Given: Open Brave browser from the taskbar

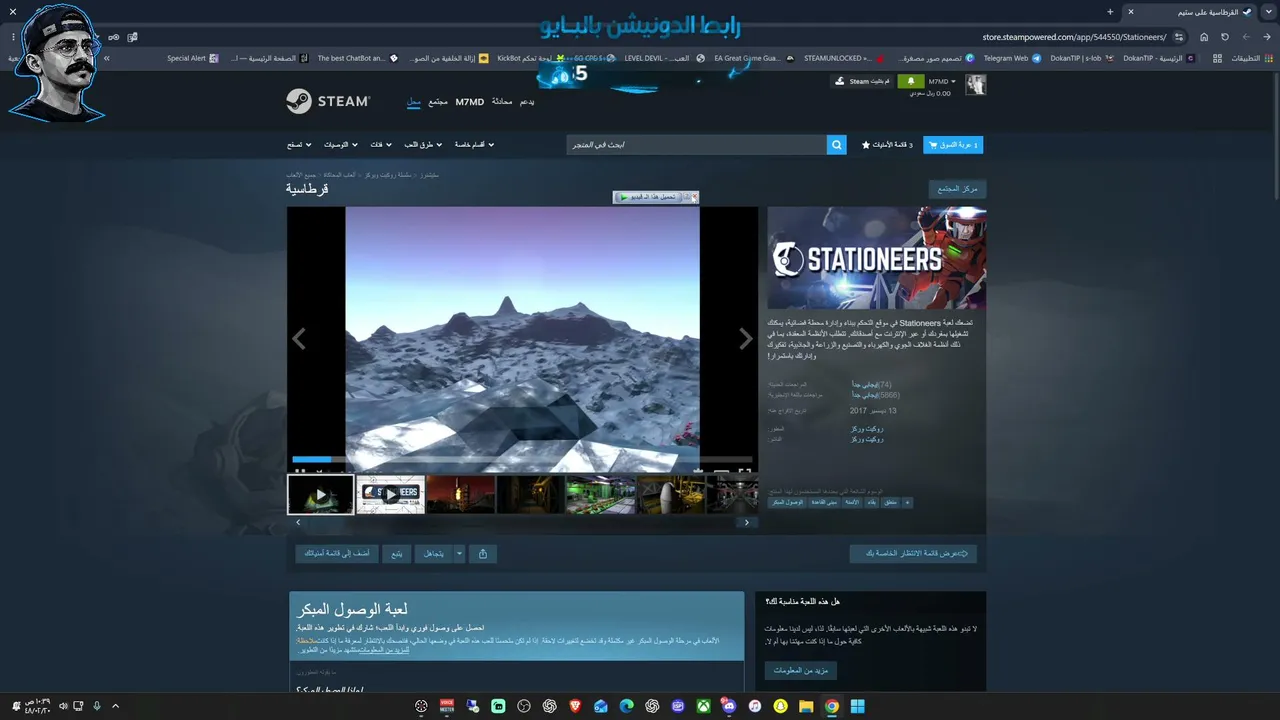Looking at the screenshot, I should click(575, 706).
